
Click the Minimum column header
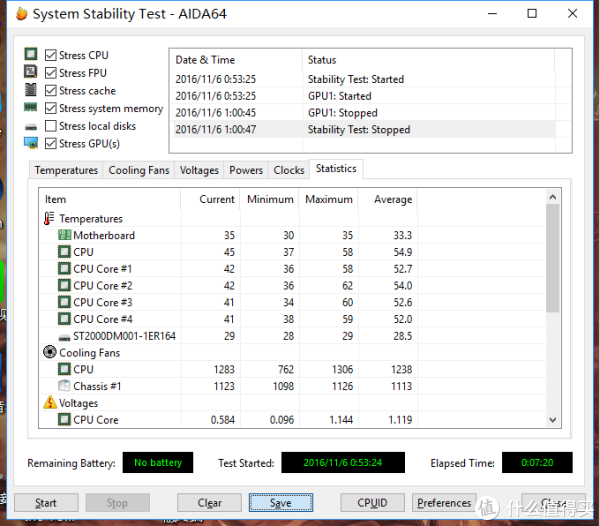269,199
